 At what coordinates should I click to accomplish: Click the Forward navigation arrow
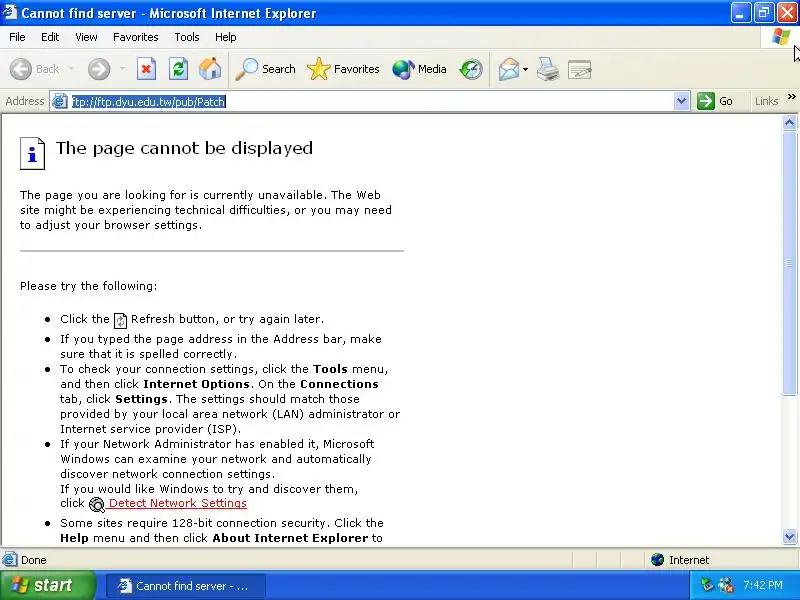(99, 69)
